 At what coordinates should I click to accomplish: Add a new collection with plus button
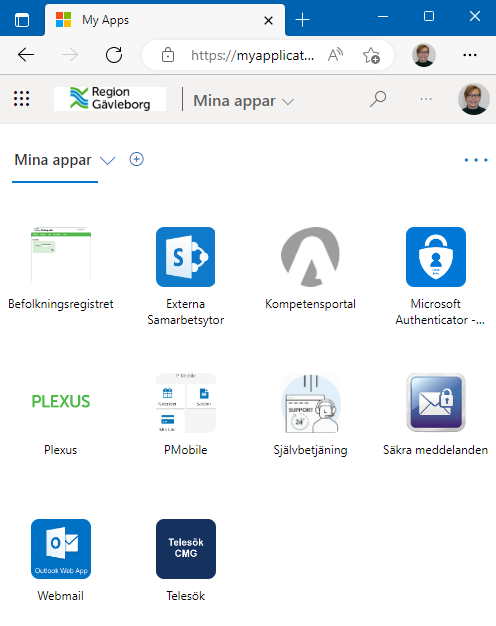pyautogui.click(x=137, y=159)
